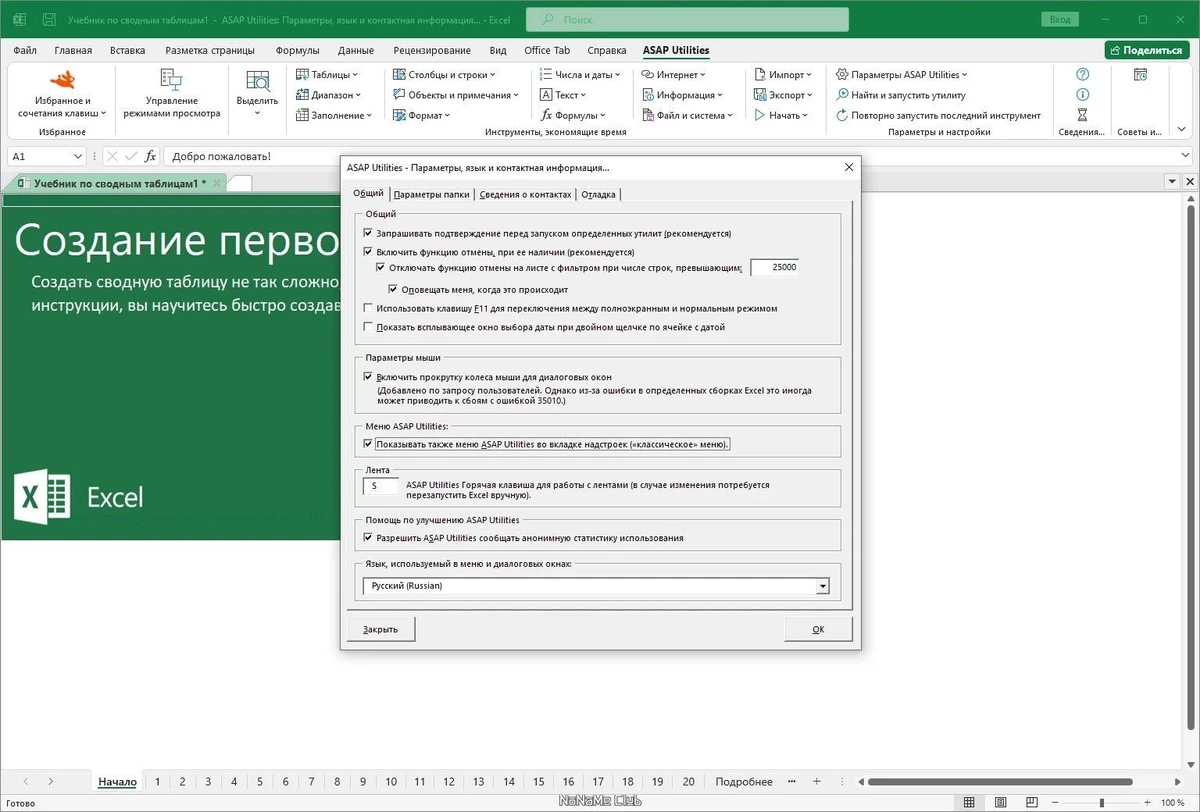Enable F11 fullscreen toggle checkbox
Screen dimensions: 1200x812
pyautogui.click(x=368, y=308)
